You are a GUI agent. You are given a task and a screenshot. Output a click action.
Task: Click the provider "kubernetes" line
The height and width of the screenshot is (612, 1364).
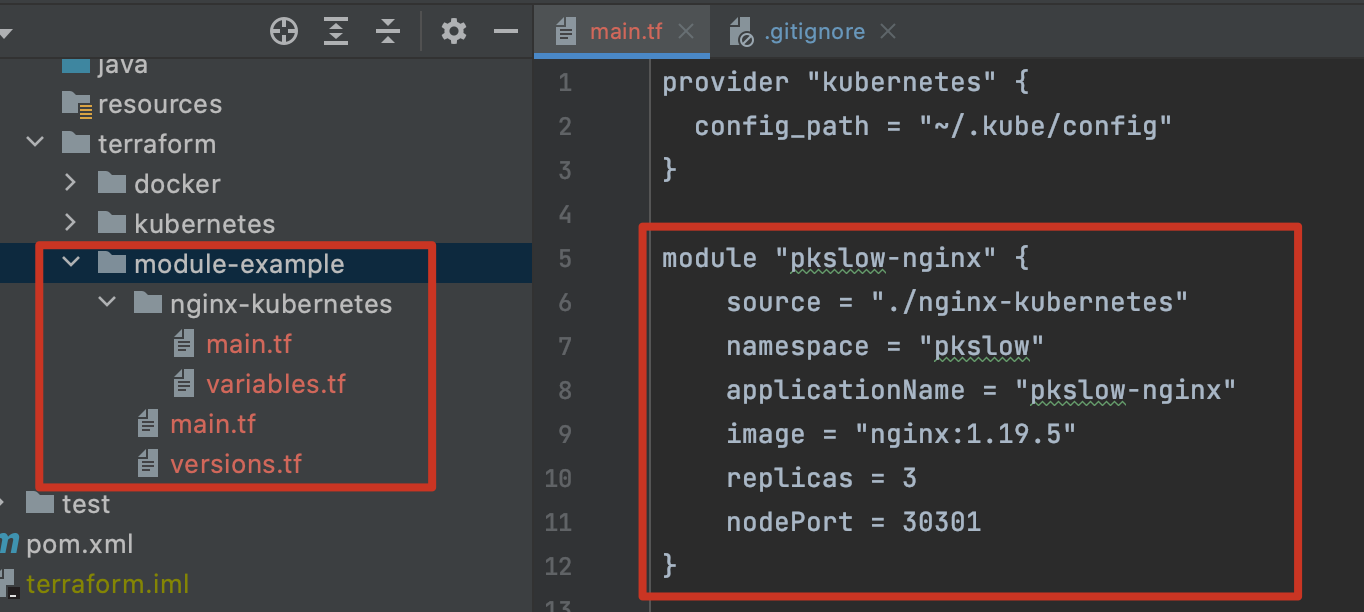[845, 82]
